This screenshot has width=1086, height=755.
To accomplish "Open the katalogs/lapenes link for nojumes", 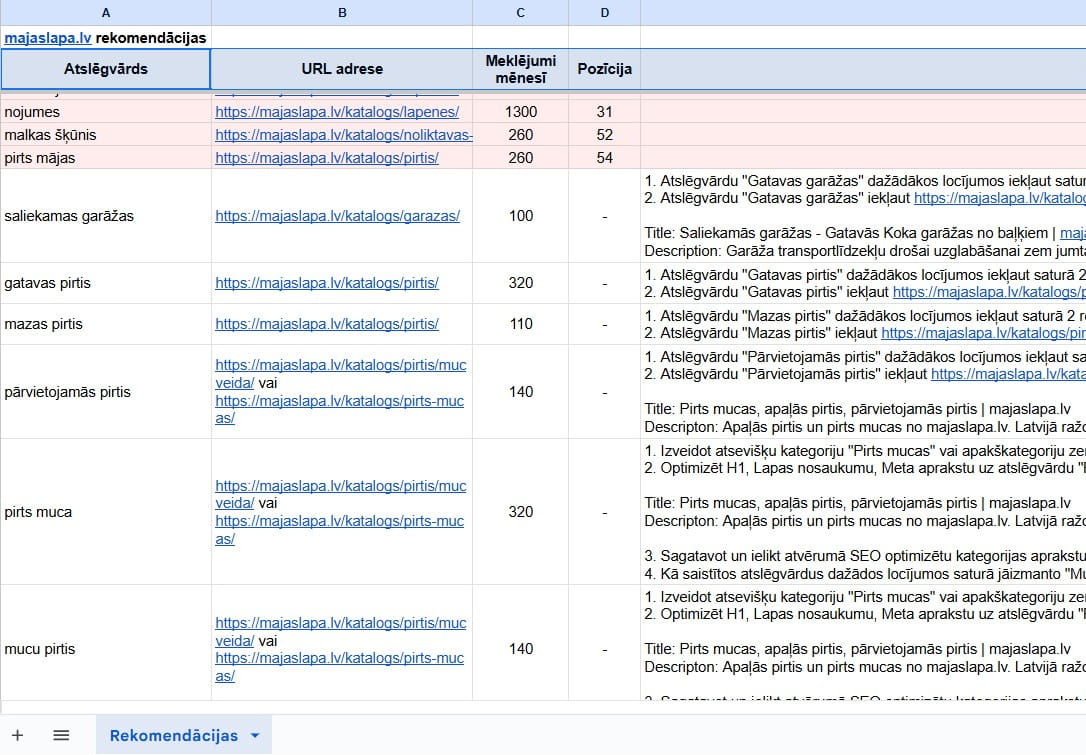I will [x=337, y=112].
